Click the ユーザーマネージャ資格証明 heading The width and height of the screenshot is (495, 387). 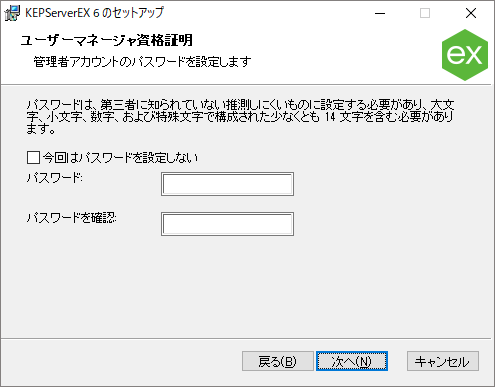(x=107, y=41)
